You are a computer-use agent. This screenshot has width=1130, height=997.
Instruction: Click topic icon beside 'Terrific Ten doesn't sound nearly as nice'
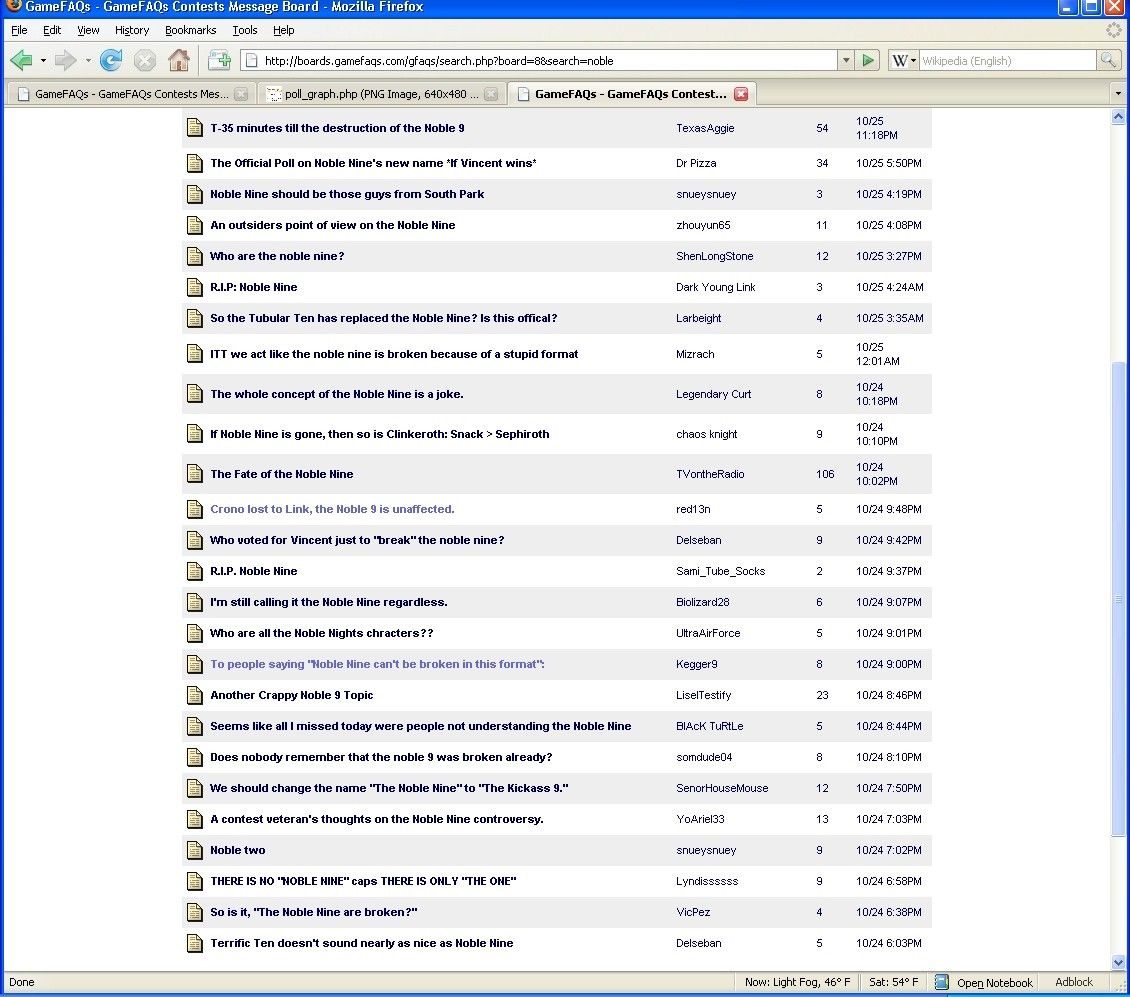point(195,943)
